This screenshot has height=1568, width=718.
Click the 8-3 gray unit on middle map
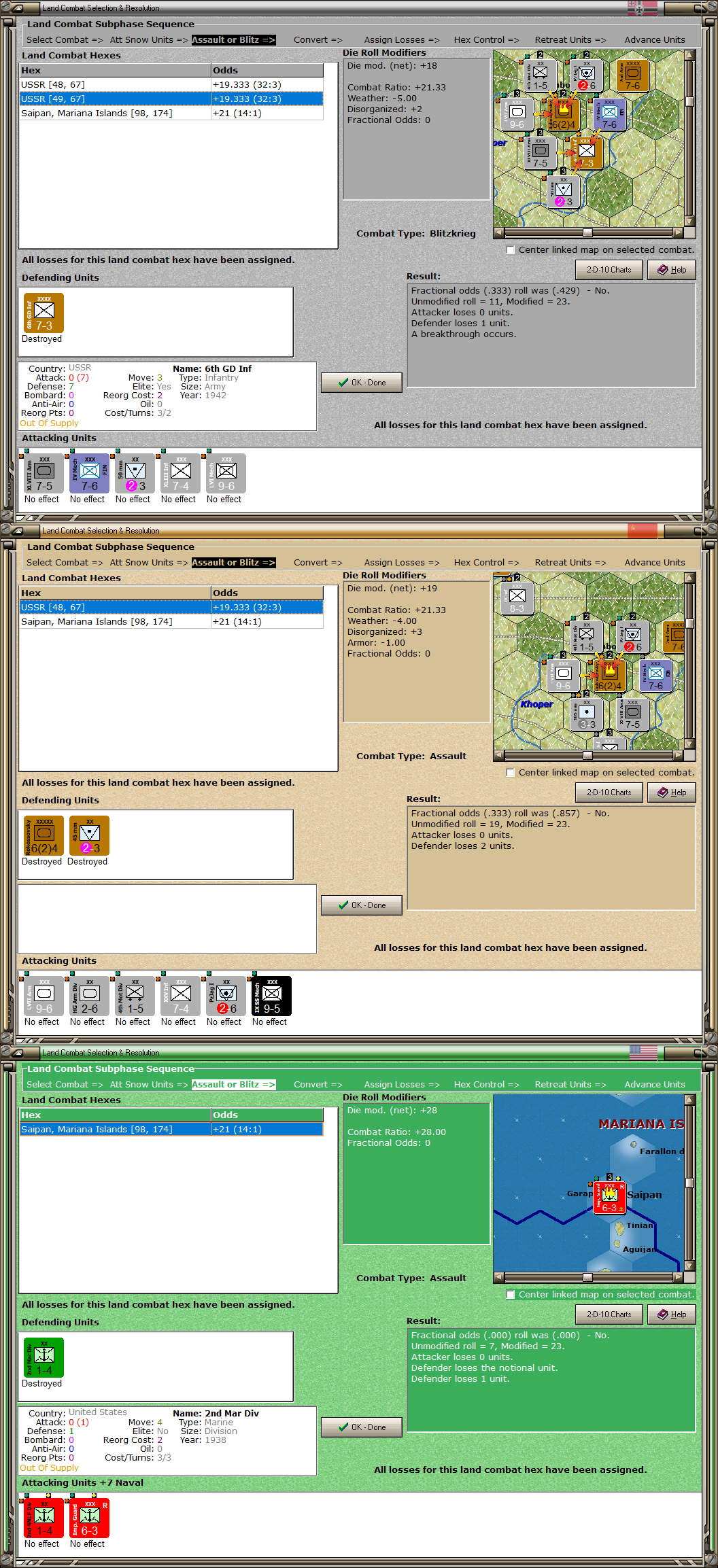(x=517, y=599)
